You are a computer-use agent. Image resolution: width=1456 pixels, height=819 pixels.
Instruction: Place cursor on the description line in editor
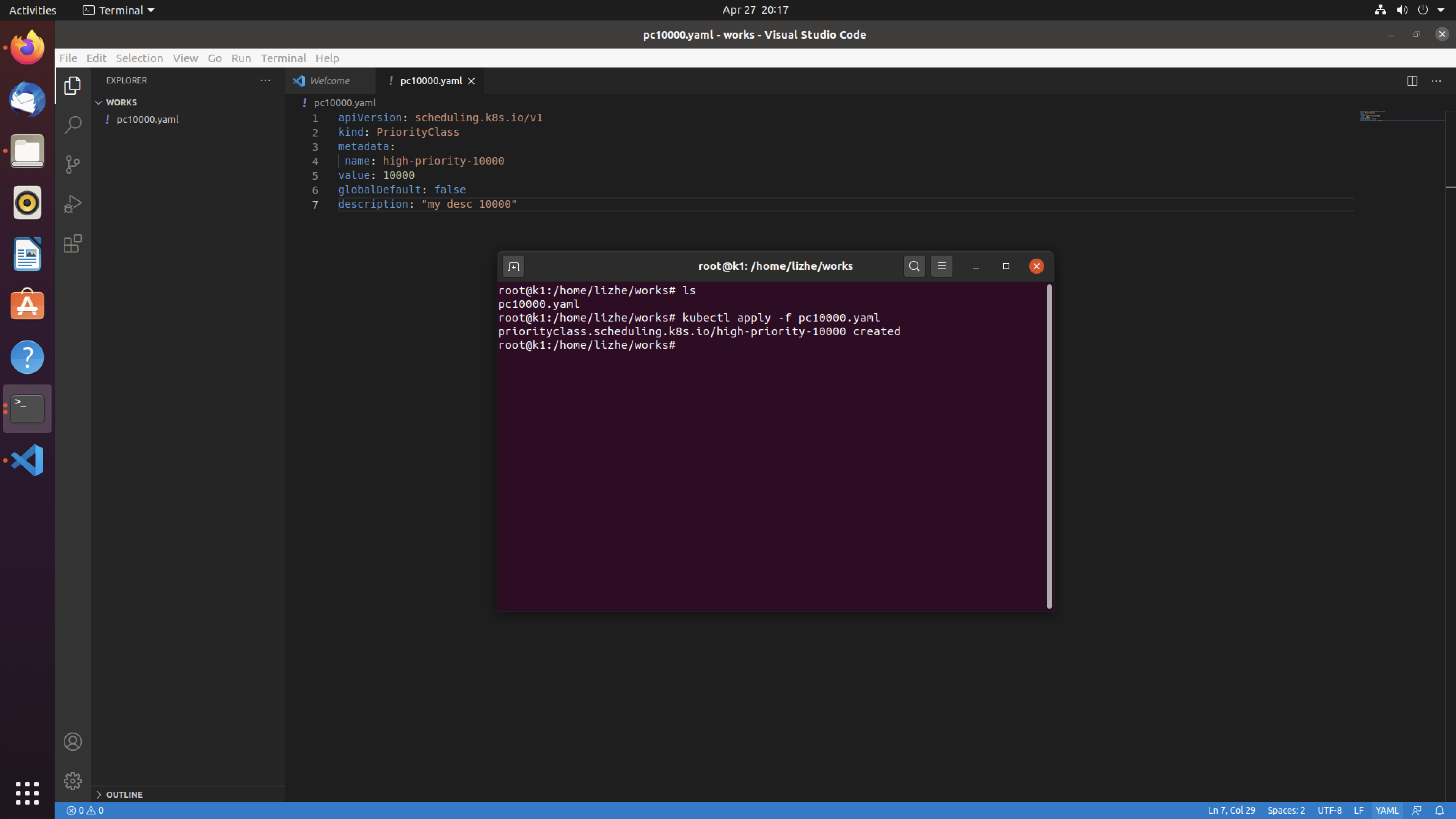coord(427,204)
